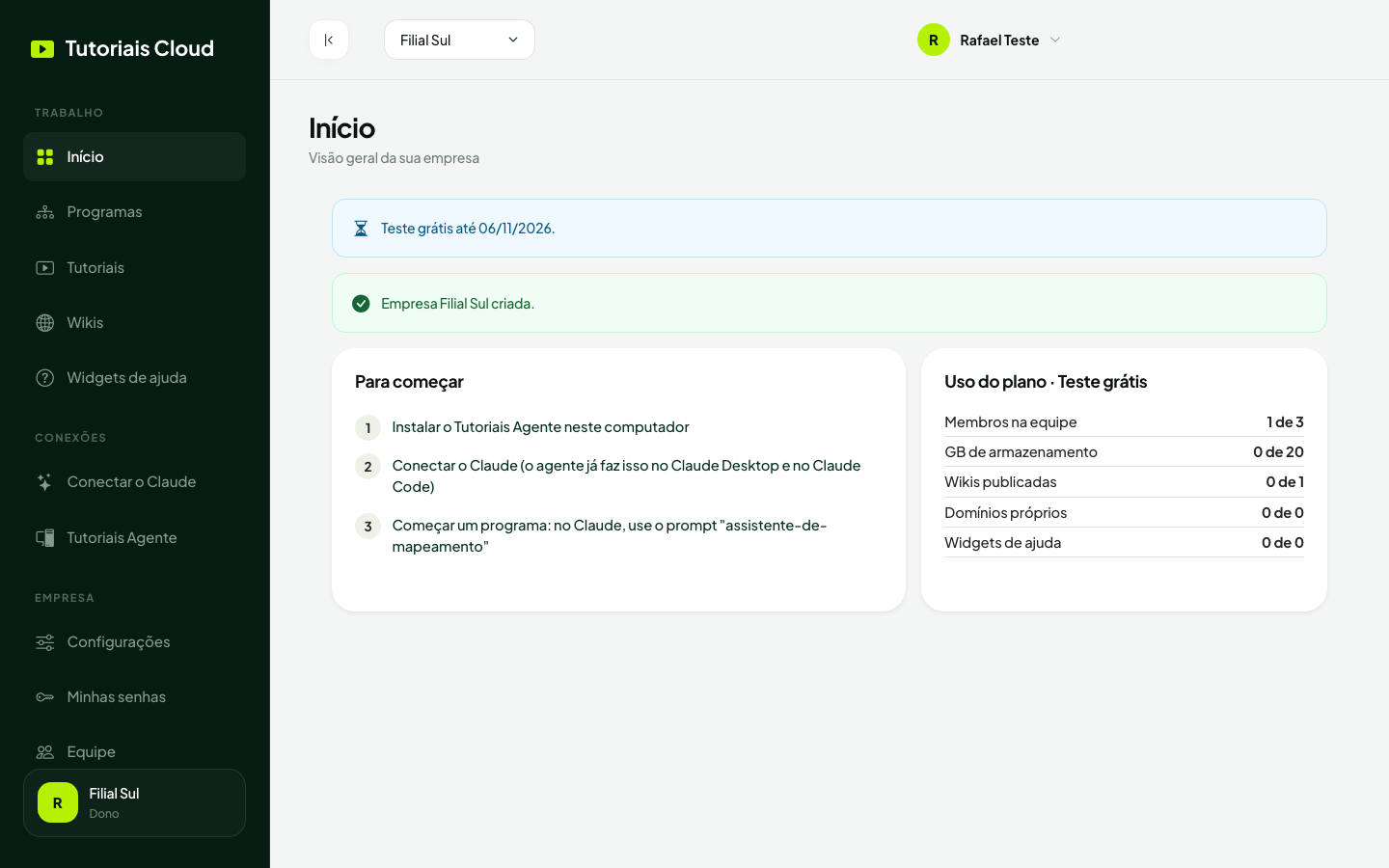Image resolution: width=1389 pixels, height=868 pixels.
Task: Click 'Instalar o Tutoriais Agente neste computador' step
Action: click(x=540, y=427)
